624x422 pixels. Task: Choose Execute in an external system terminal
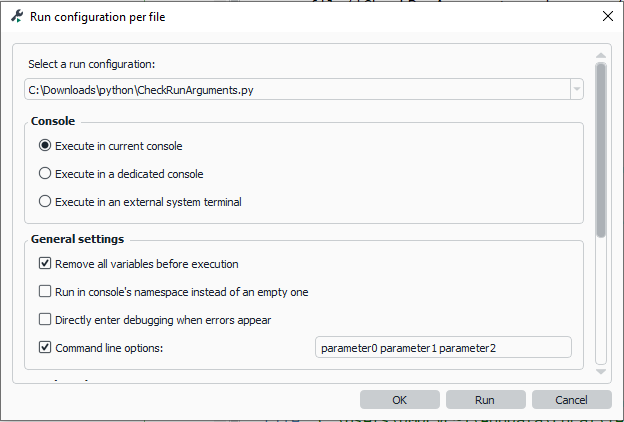45,202
